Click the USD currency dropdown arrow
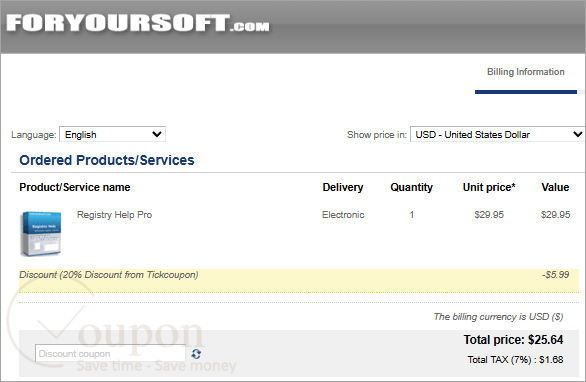 [x=577, y=134]
